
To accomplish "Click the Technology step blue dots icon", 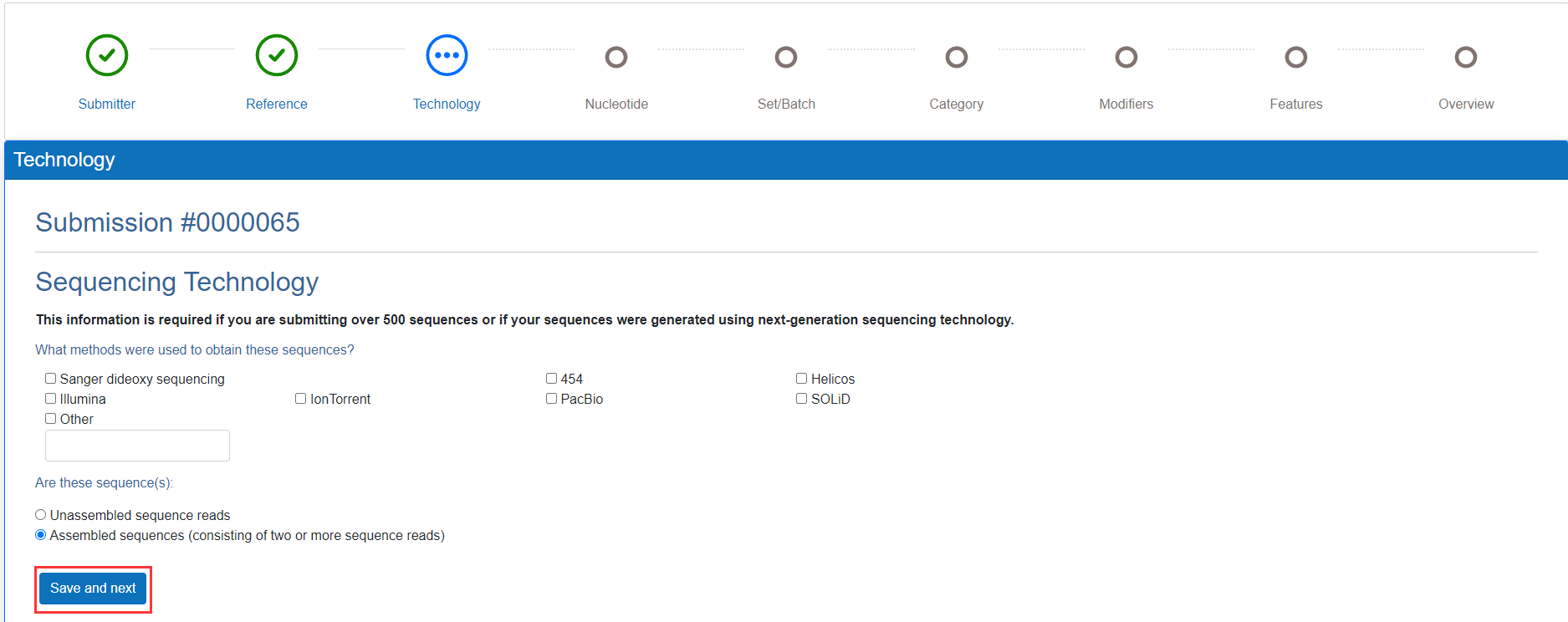I will click(447, 55).
